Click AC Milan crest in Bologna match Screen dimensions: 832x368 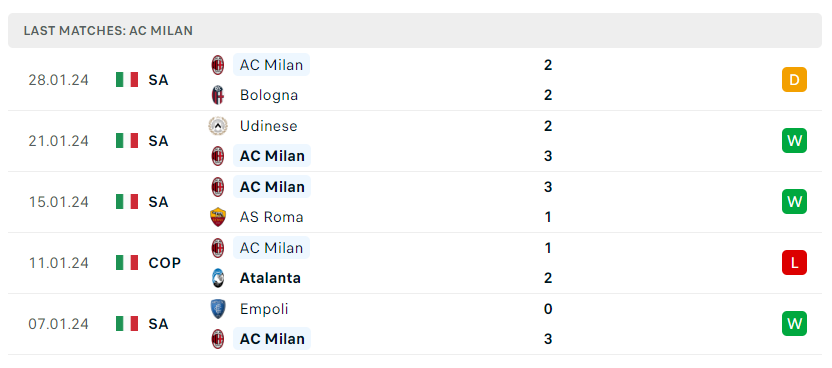coord(218,65)
